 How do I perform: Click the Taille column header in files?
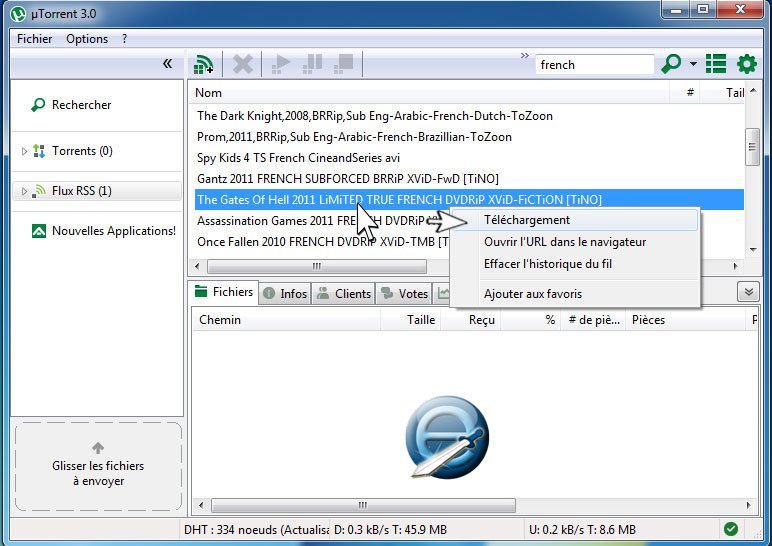coord(411,320)
